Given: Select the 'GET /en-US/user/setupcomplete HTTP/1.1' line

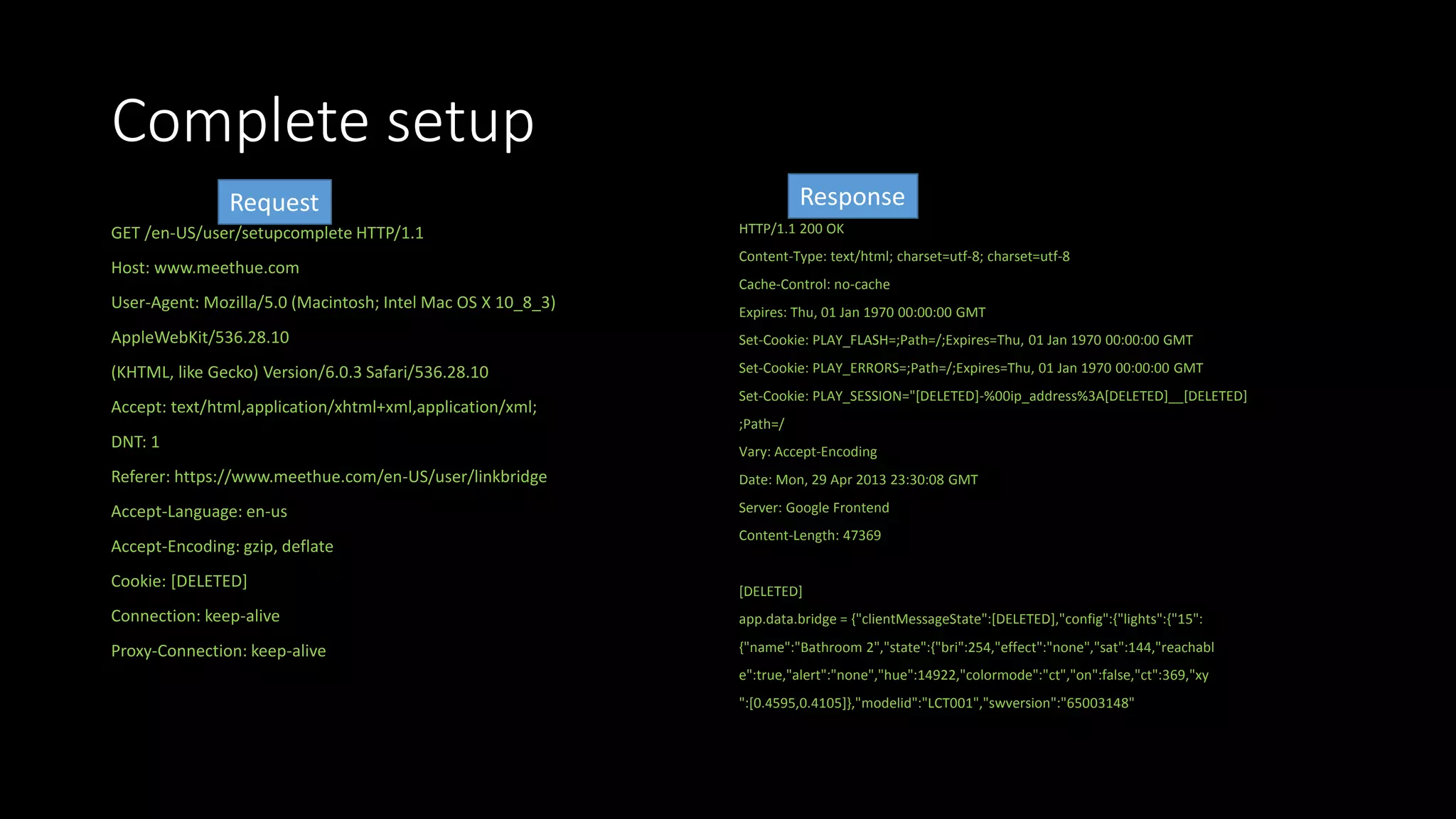Looking at the screenshot, I should pos(267,233).
